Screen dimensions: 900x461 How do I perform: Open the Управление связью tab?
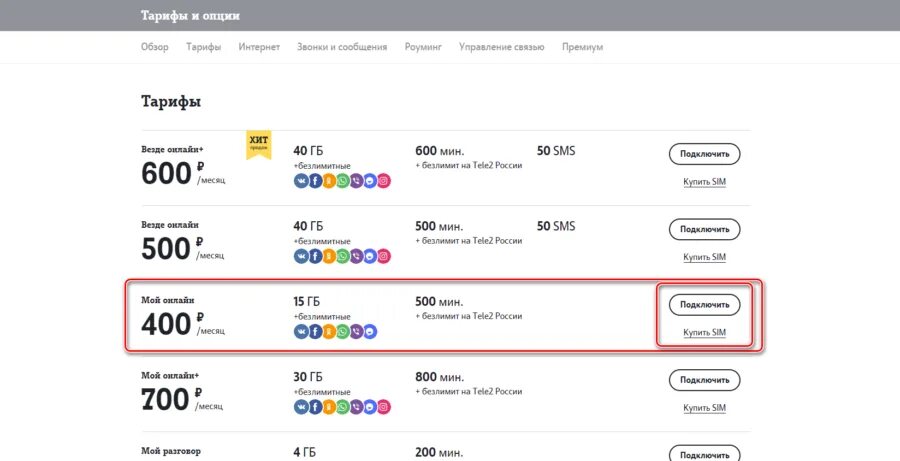pos(501,47)
